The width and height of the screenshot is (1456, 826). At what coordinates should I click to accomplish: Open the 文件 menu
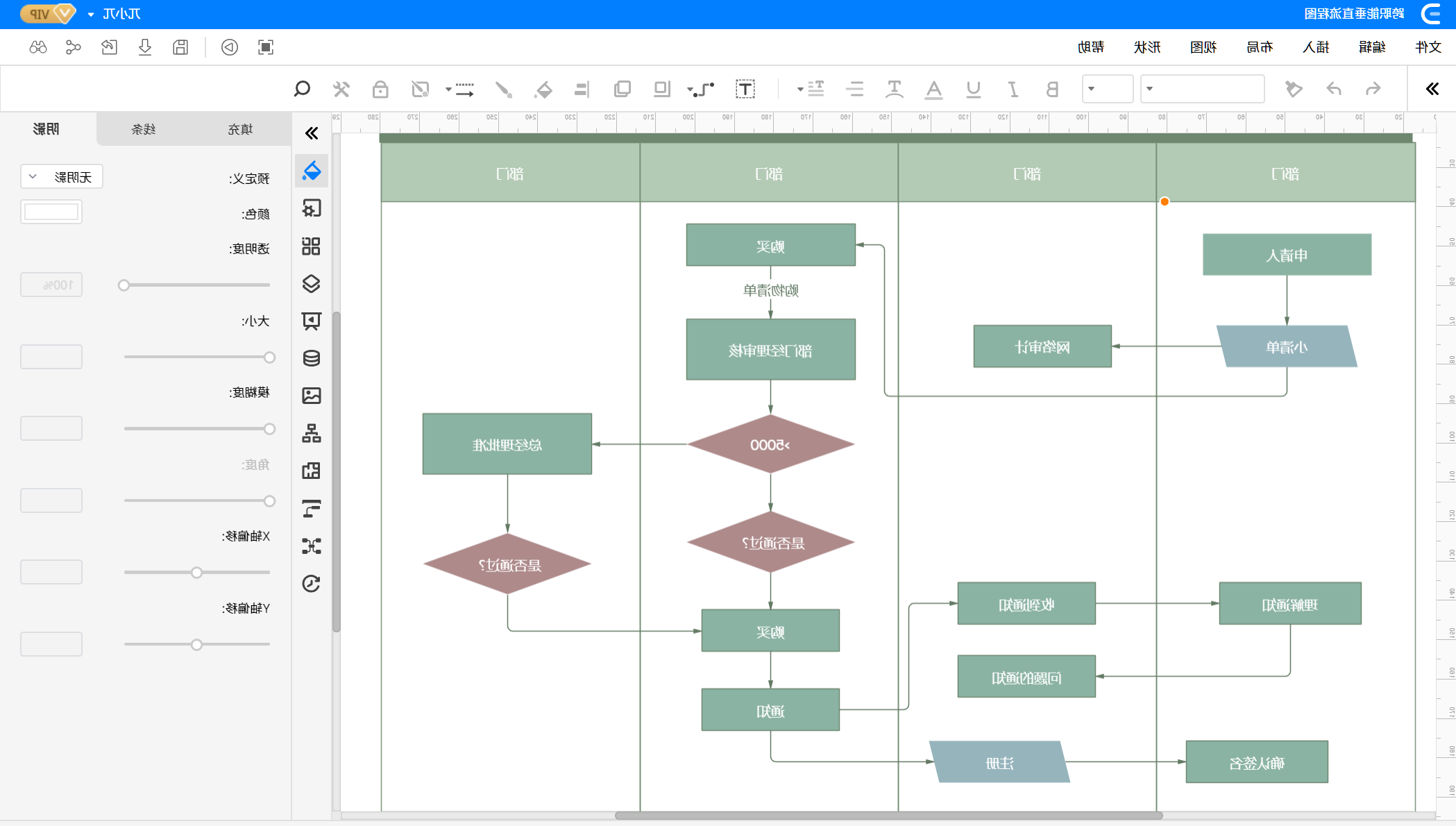(x=1428, y=47)
